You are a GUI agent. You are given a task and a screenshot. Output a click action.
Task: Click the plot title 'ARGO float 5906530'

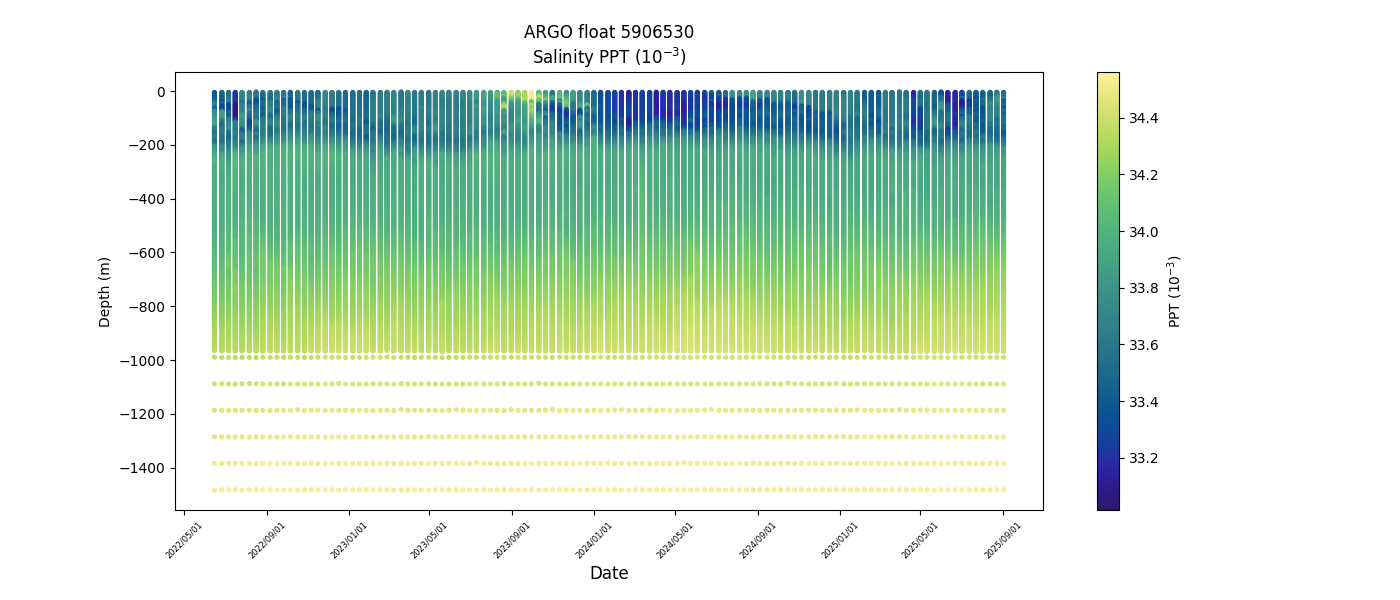click(608, 32)
